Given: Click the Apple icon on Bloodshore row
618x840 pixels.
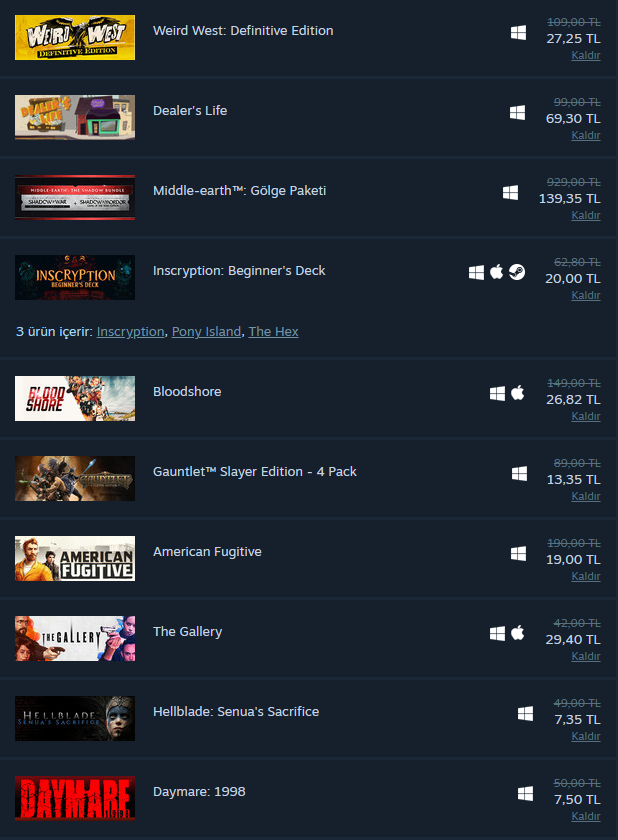Looking at the screenshot, I should tap(517, 393).
